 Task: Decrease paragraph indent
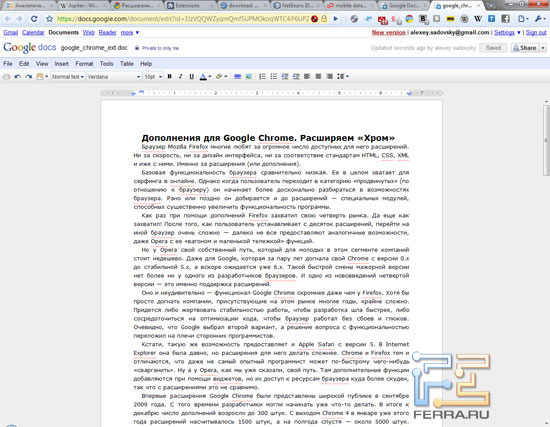click(285, 76)
